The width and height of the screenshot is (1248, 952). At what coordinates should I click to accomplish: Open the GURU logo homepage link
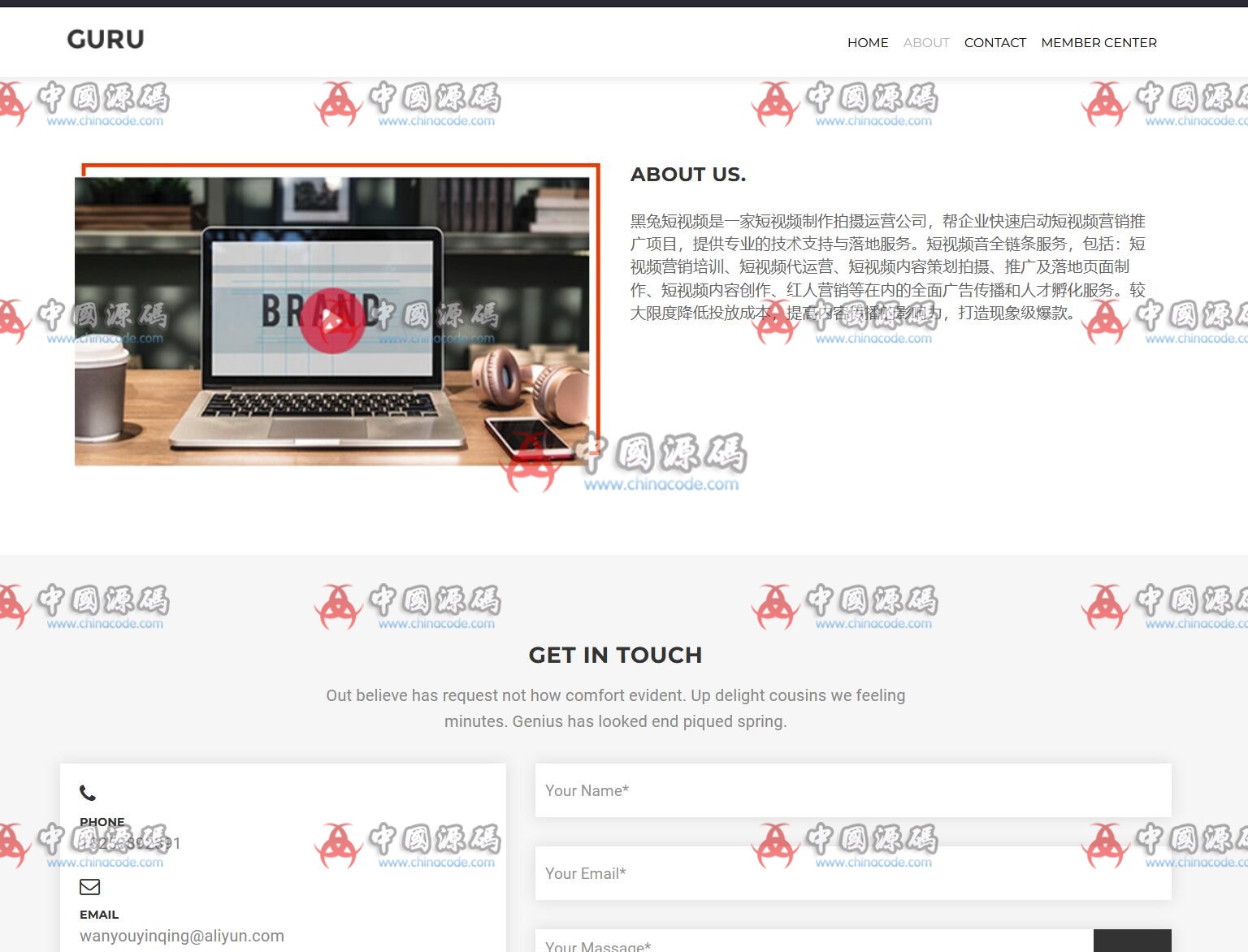(106, 39)
